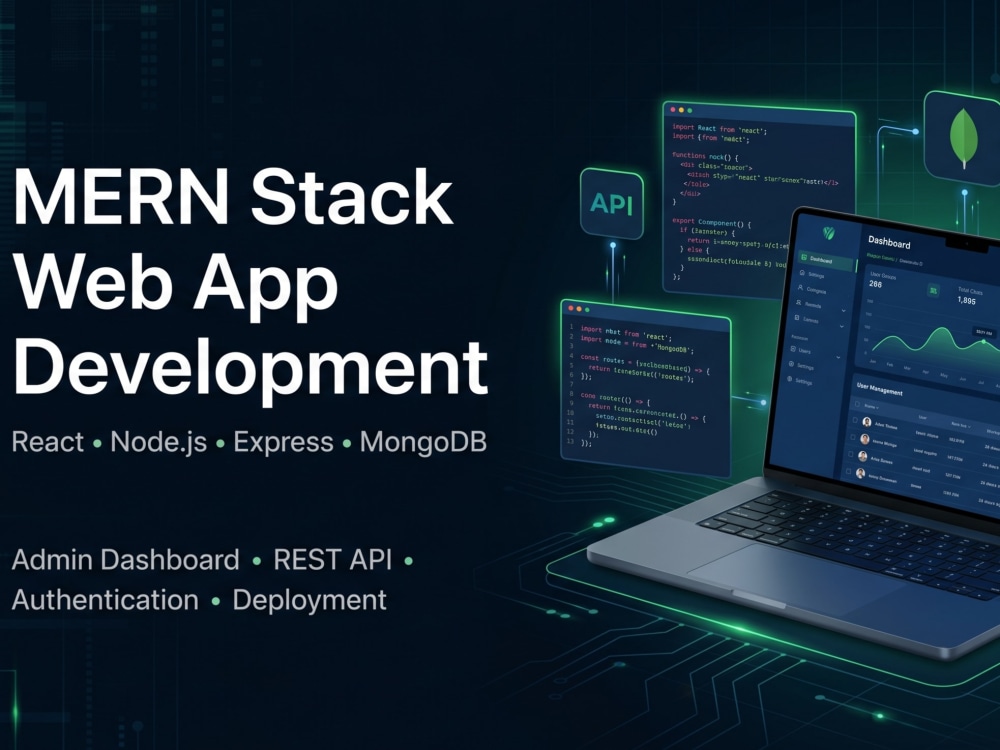Click the "User Management" section heading
This screenshot has width=1000, height=750.
point(879,388)
